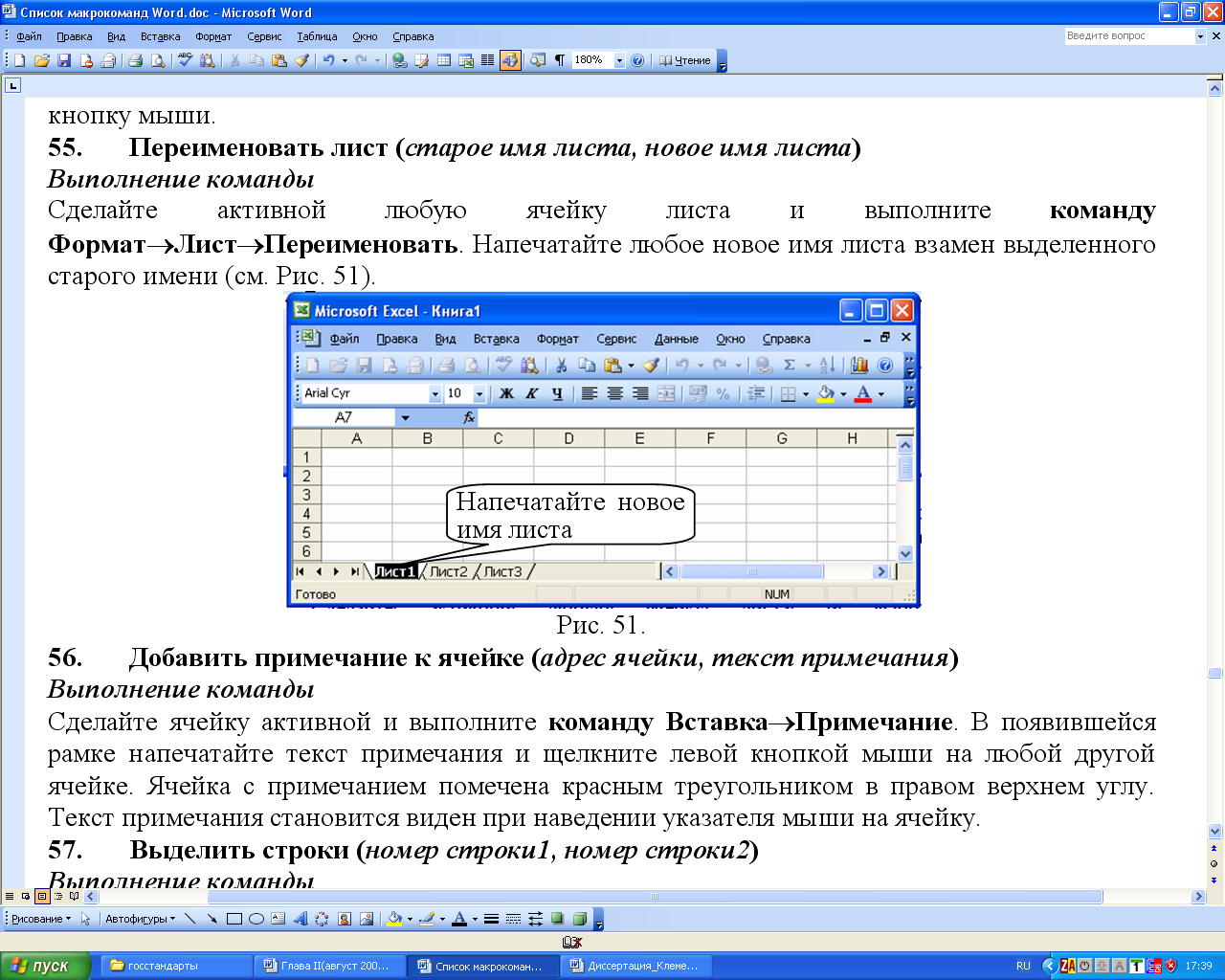Switch to Web Layout view
Screen dimensions: 1225x980
coord(26,897)
